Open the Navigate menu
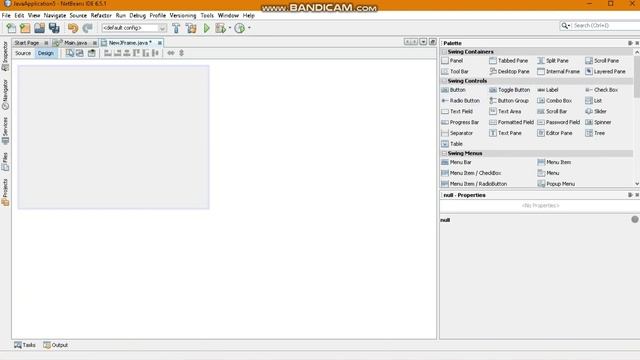The height and width of the screenshot is (360, 640). [55, 16]
